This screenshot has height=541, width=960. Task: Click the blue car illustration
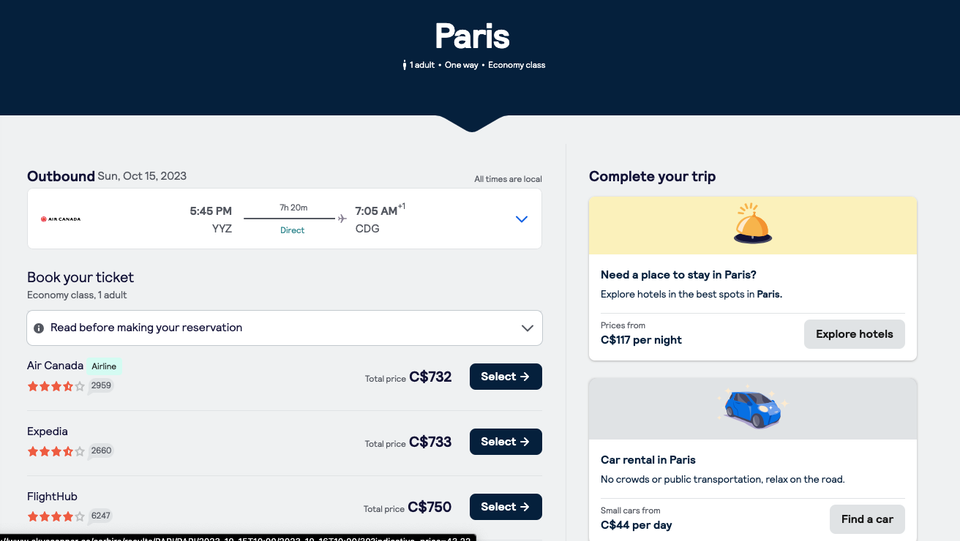752,408
